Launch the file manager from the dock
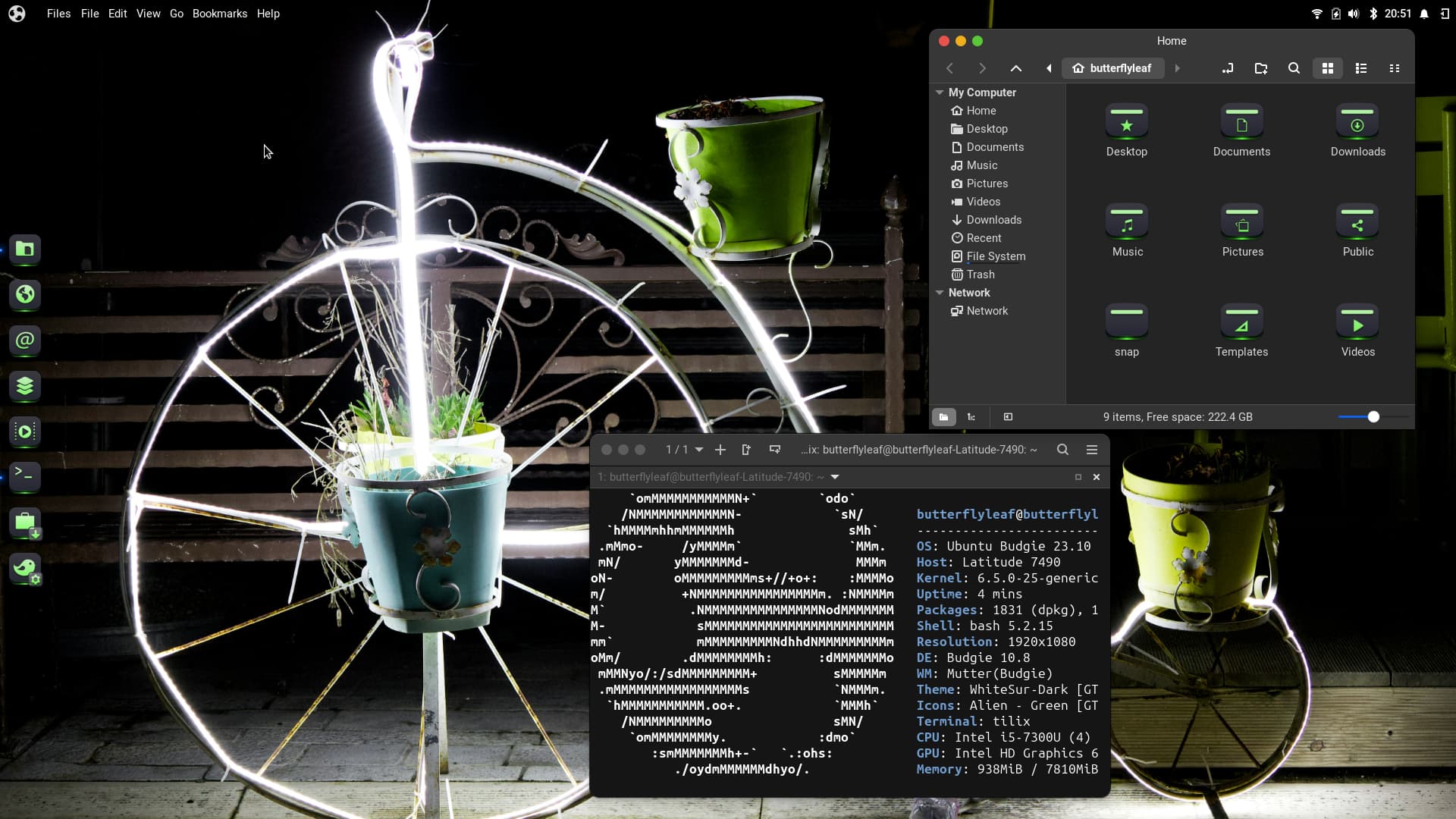Image resolution: width=1456 pixels, height=819 pixels. click(25, 249)
